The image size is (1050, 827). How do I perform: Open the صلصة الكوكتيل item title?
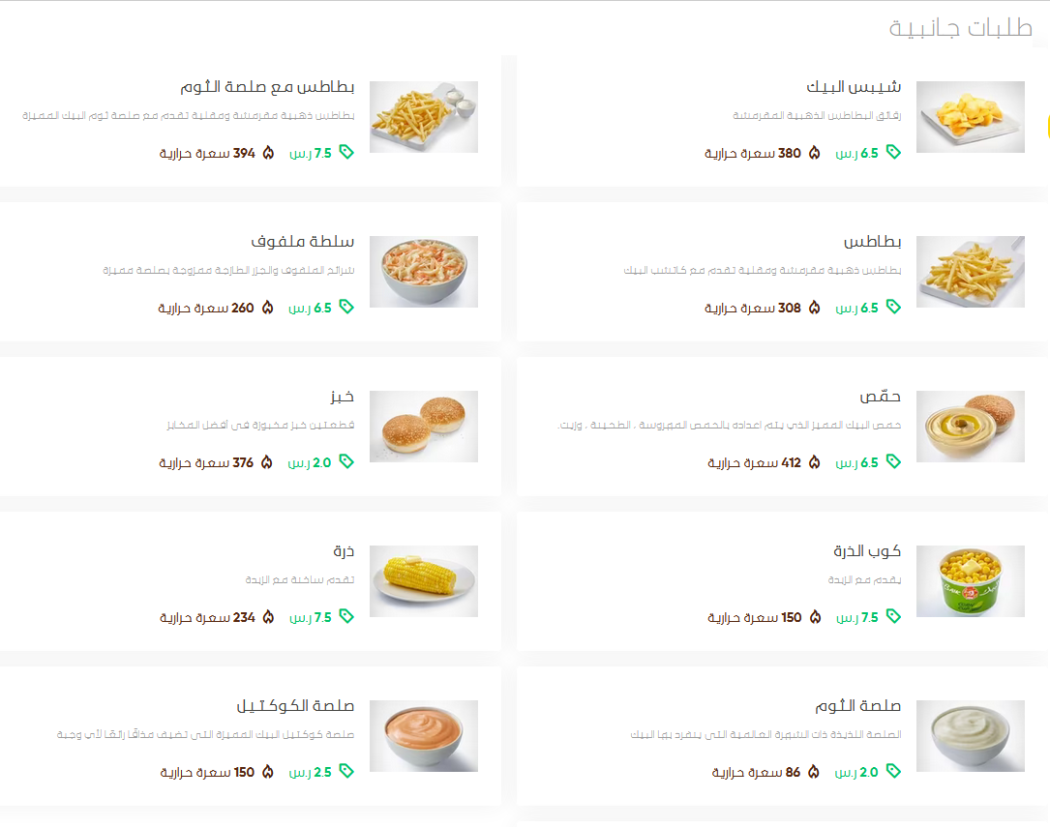pos(295,705)
